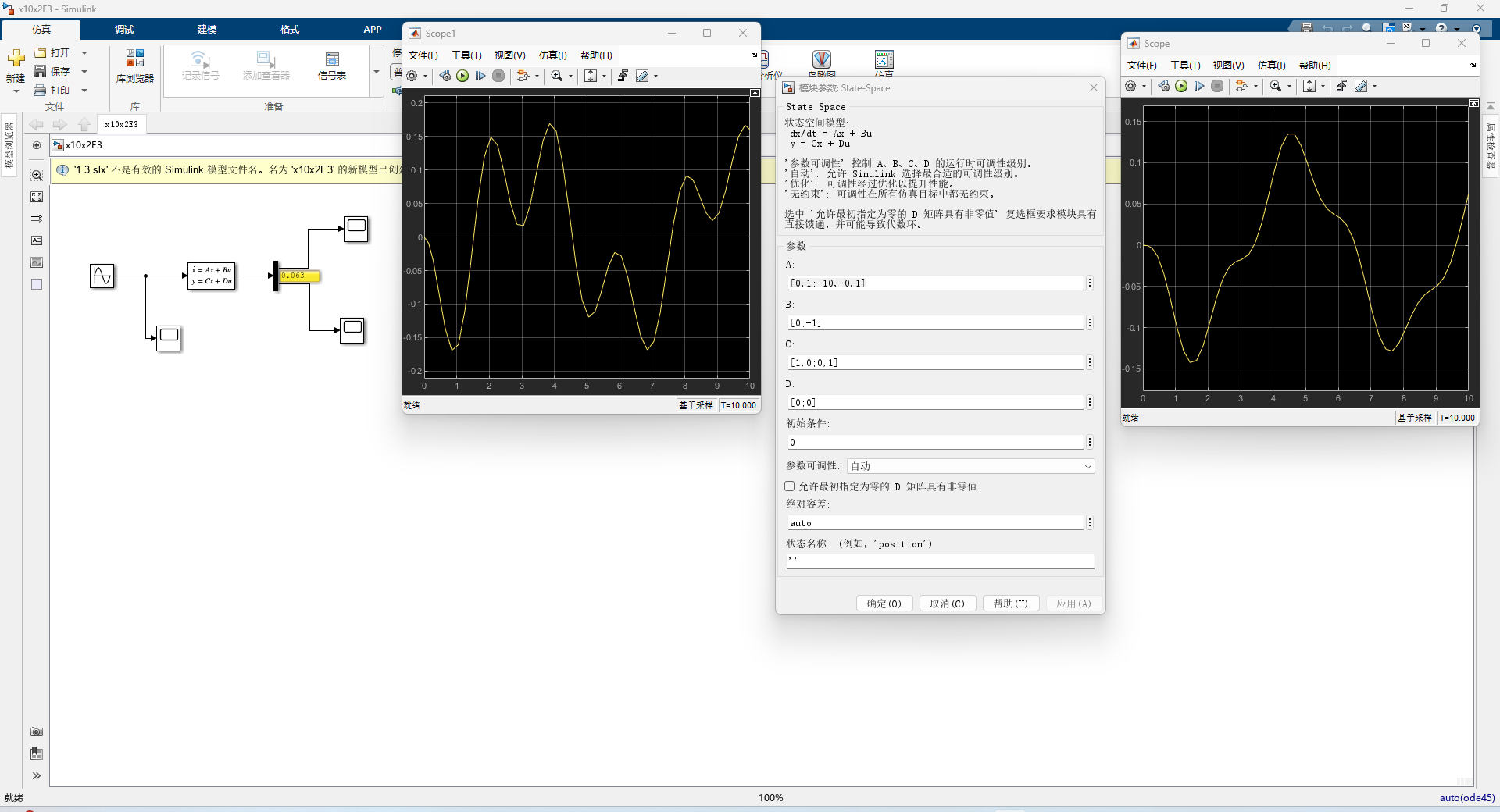Click OK (确定) in State-Space dialog
Viewport: 1500px width, 812px height.
[x=884, y=604]
